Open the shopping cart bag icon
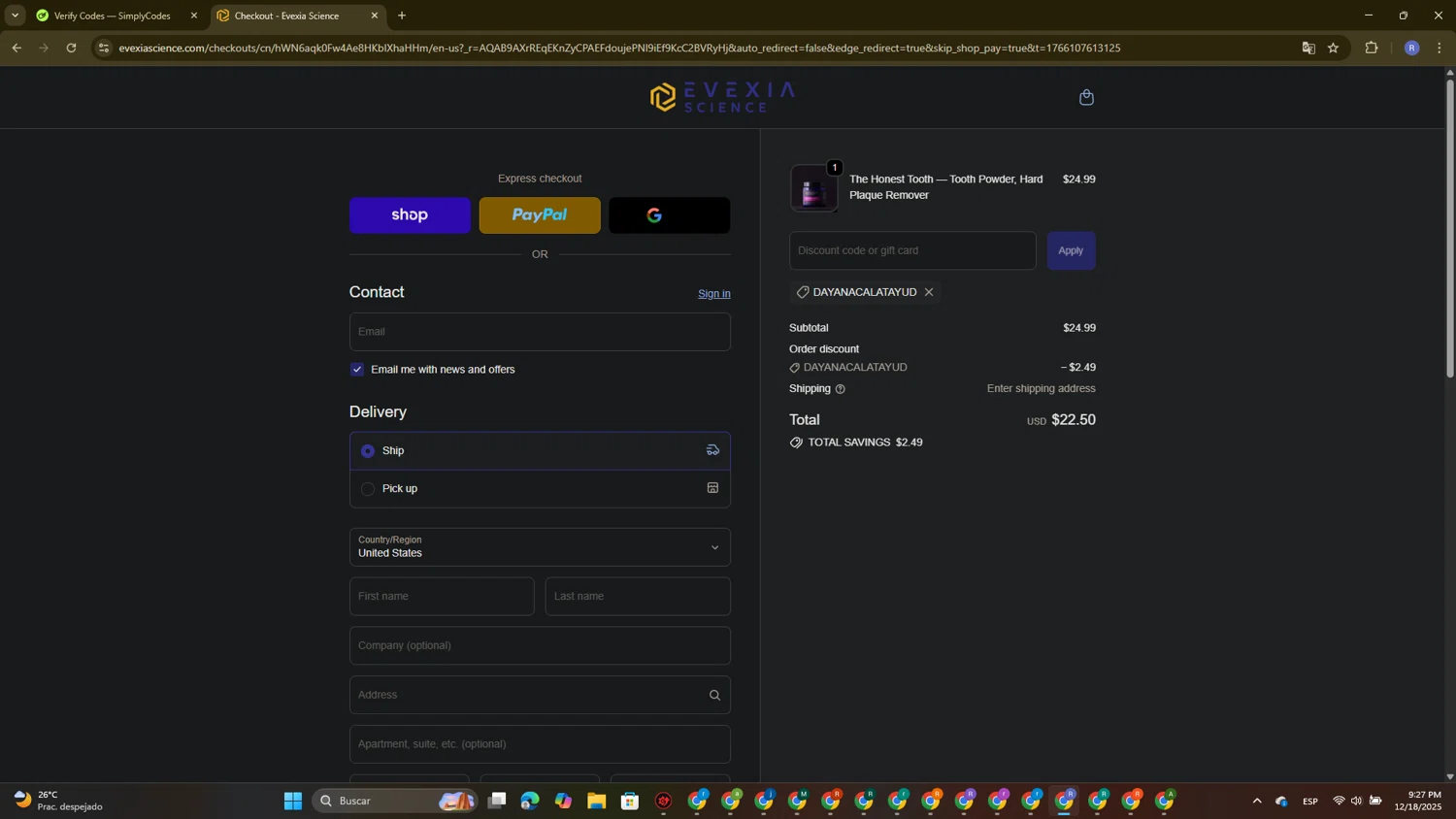Image resolution: width=1456 pixels, height=819 pixels. coord(1086,97)
